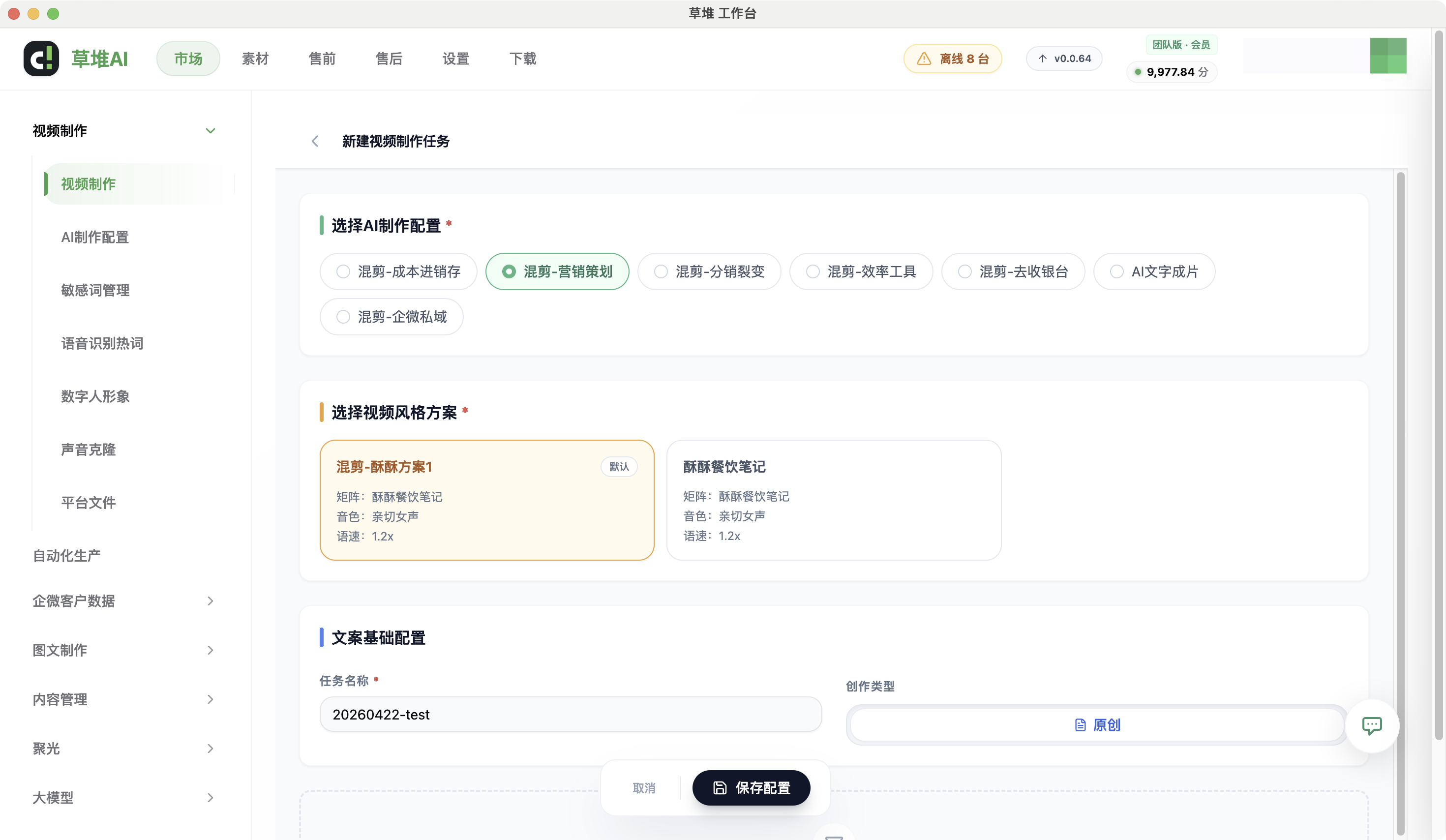Click the 取消 button
Viewport: 1446px width, 840px height.
[x=644, y=788]
